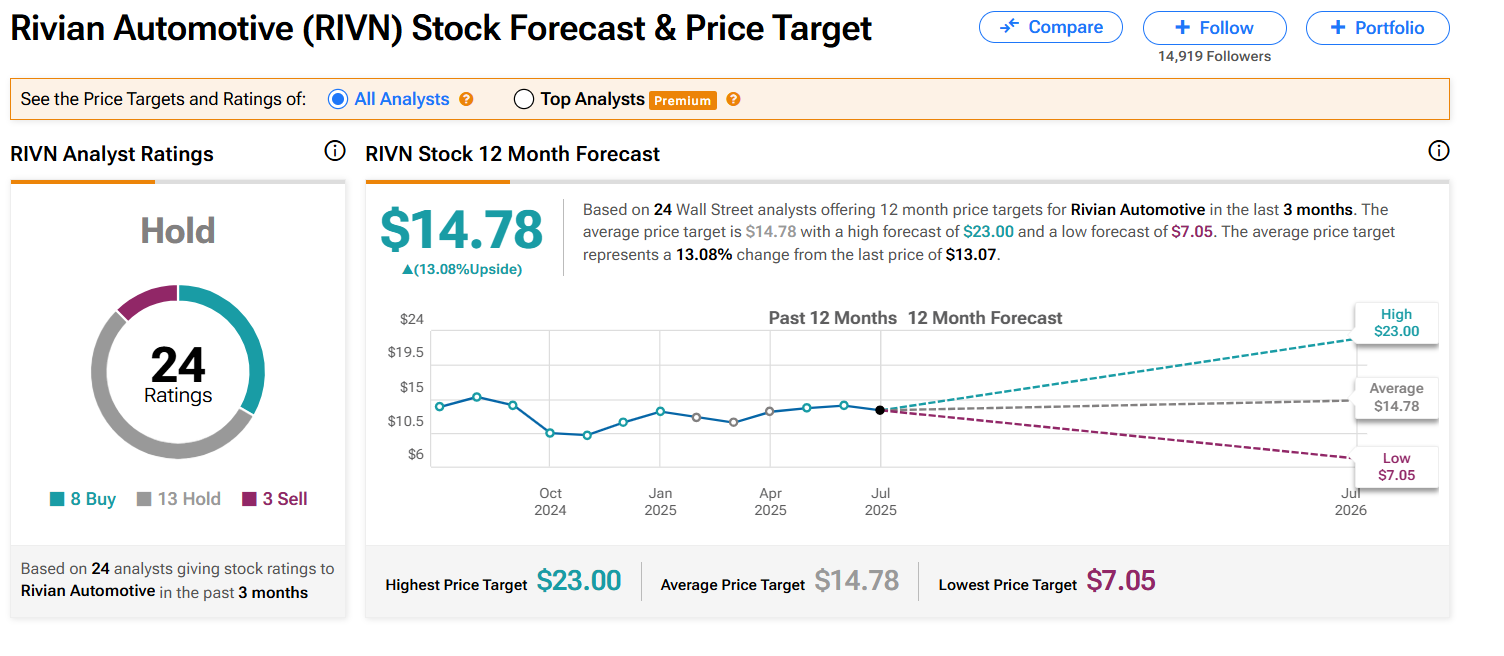The image size is (1504, 656).
Task: Click the Oct 2024 axis label
Action: 550,502
